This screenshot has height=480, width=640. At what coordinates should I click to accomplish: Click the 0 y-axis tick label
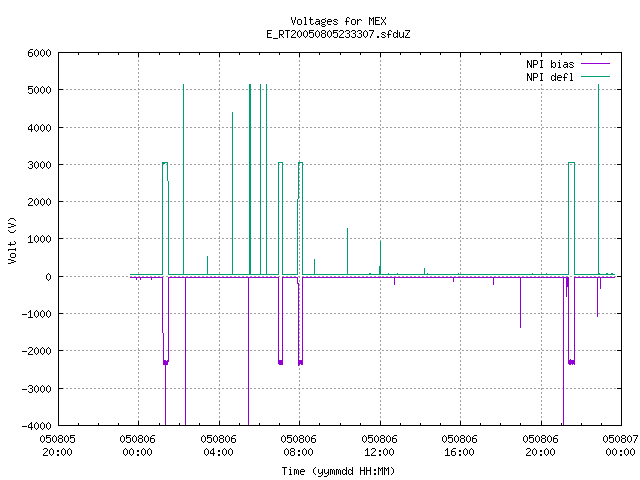tap(49, 277)
